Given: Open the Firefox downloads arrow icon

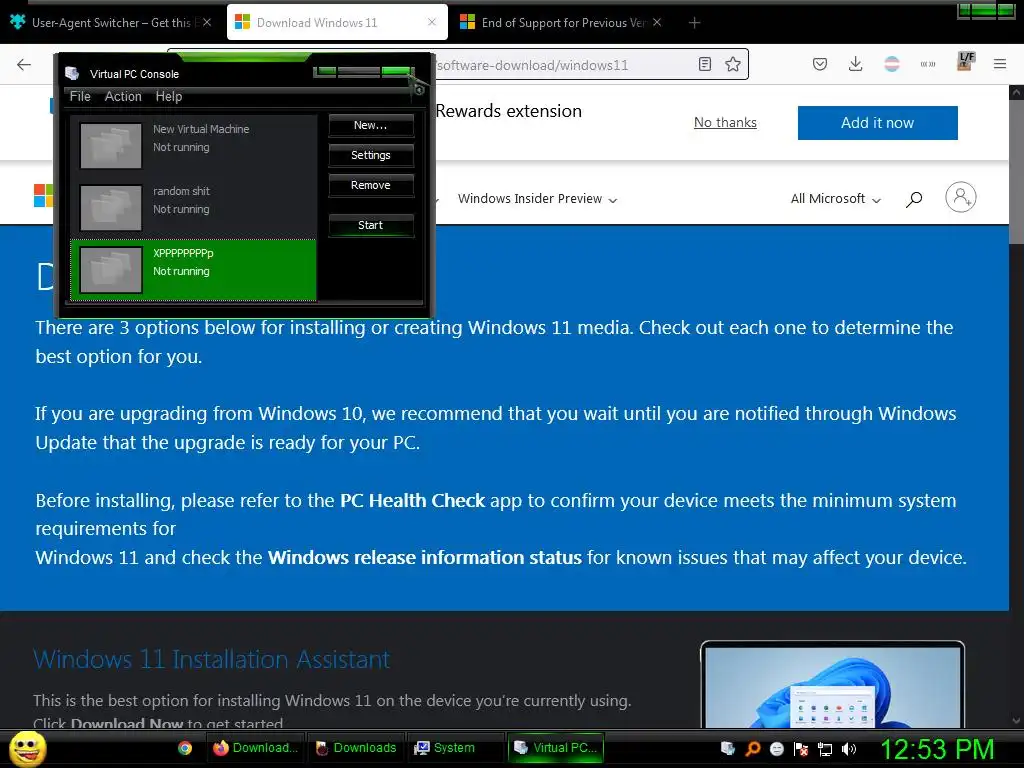Looking at the screenshot, I should [856, 64].
